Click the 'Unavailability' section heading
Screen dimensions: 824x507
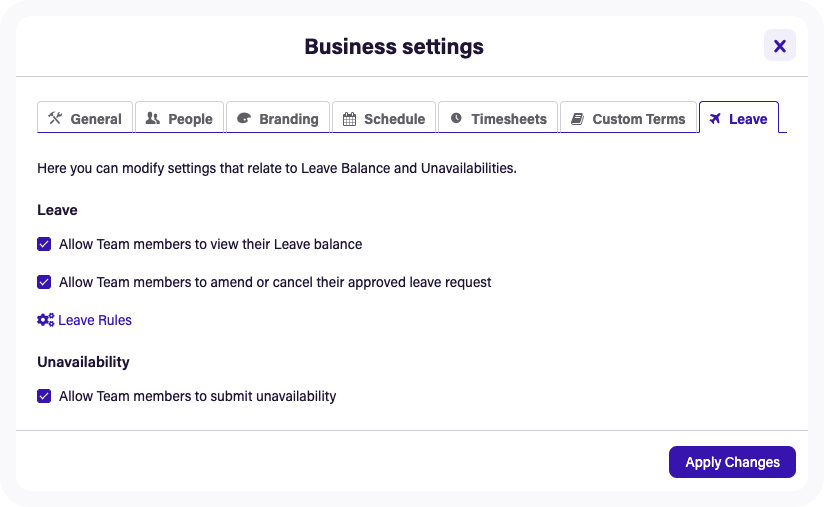pyautogui.click(x=84, y=362)
